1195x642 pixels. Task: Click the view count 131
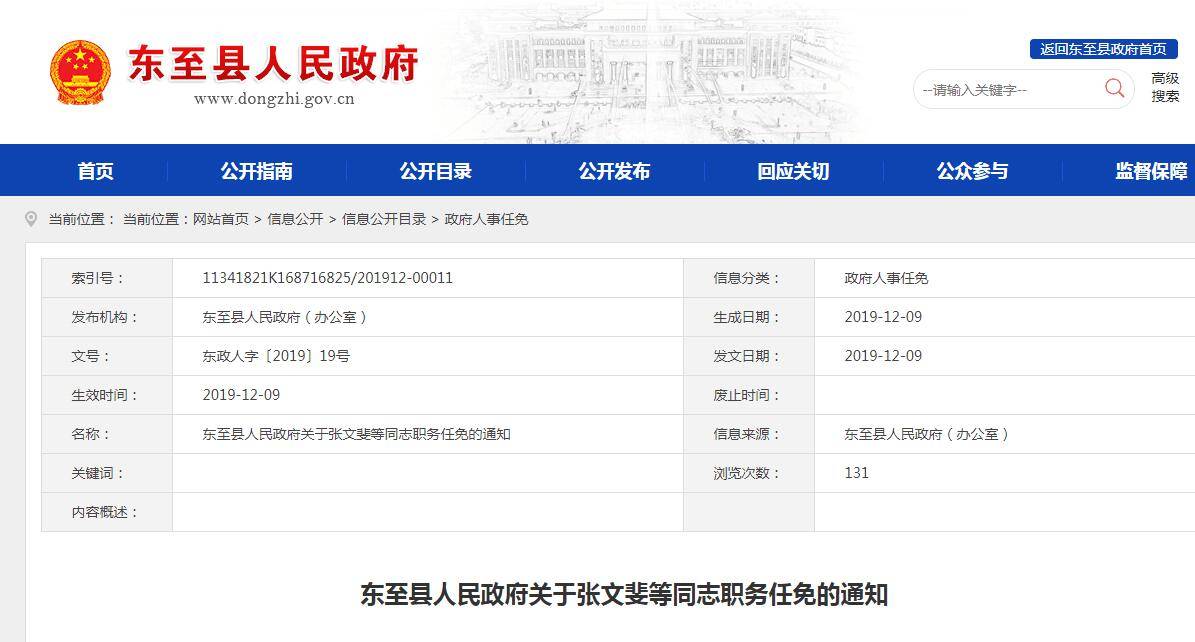pos(857,473)
